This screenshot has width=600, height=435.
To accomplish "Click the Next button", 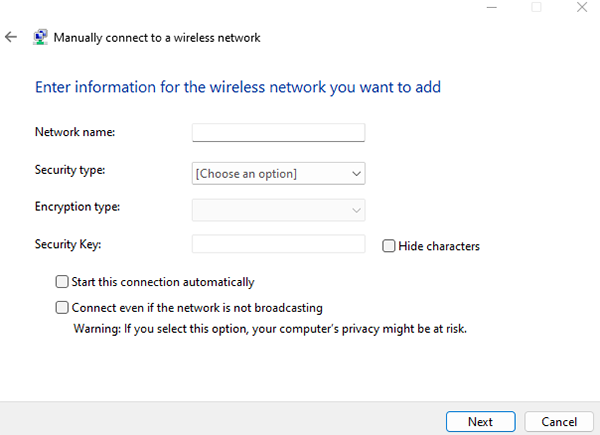I will [x=480, y=421].
